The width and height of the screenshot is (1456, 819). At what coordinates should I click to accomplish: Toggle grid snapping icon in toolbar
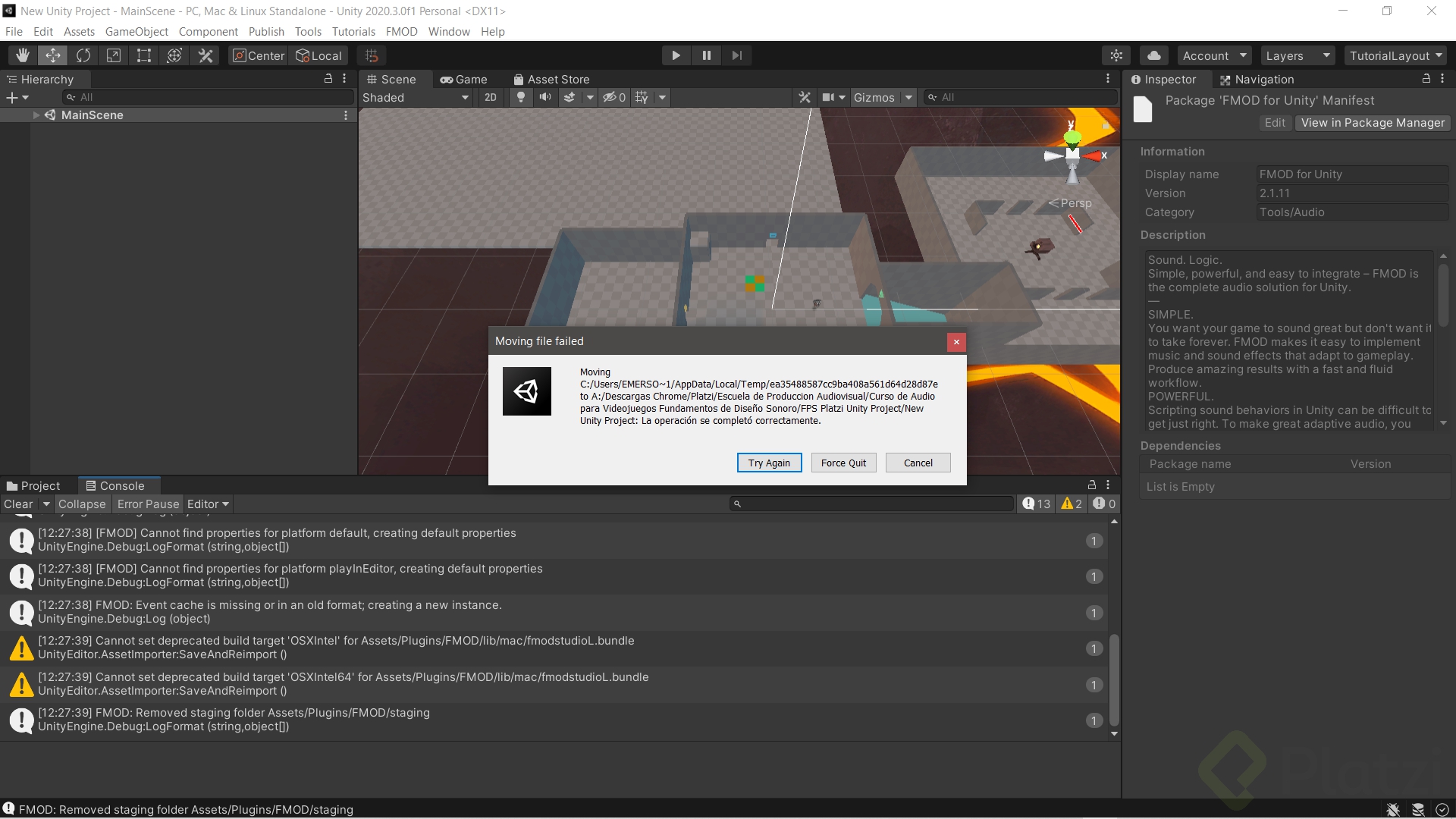pos(372,55)
